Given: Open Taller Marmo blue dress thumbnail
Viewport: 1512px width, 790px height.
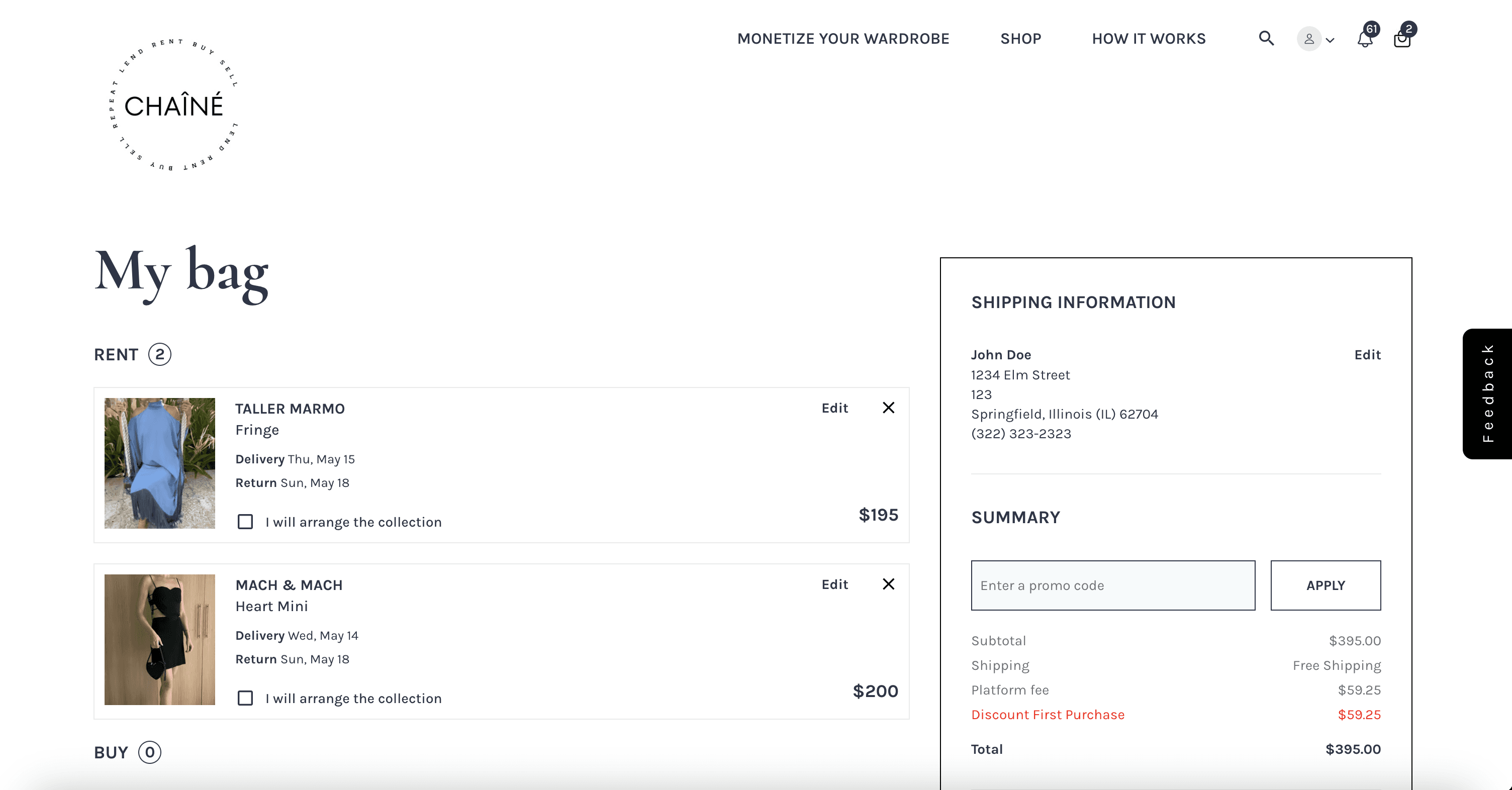Looking at the screenshot, I should tap(160, 463).
